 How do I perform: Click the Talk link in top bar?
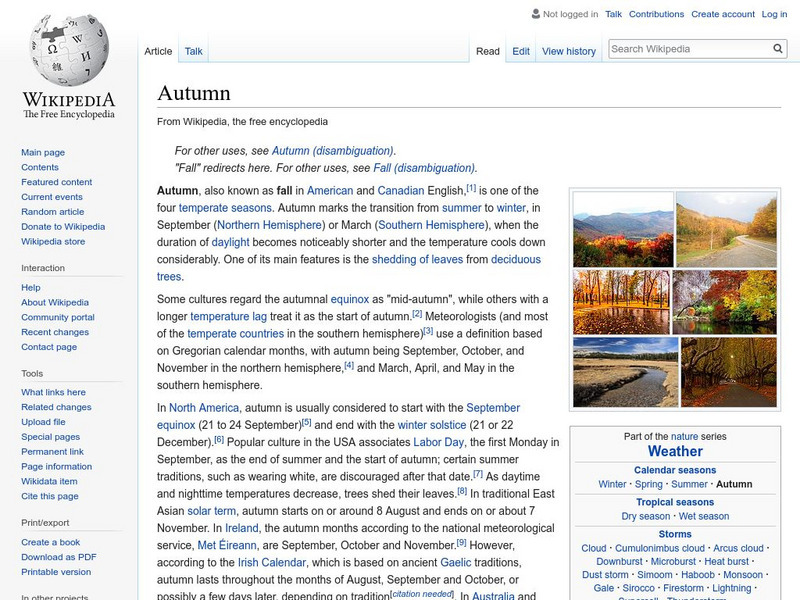coord(613,14)
